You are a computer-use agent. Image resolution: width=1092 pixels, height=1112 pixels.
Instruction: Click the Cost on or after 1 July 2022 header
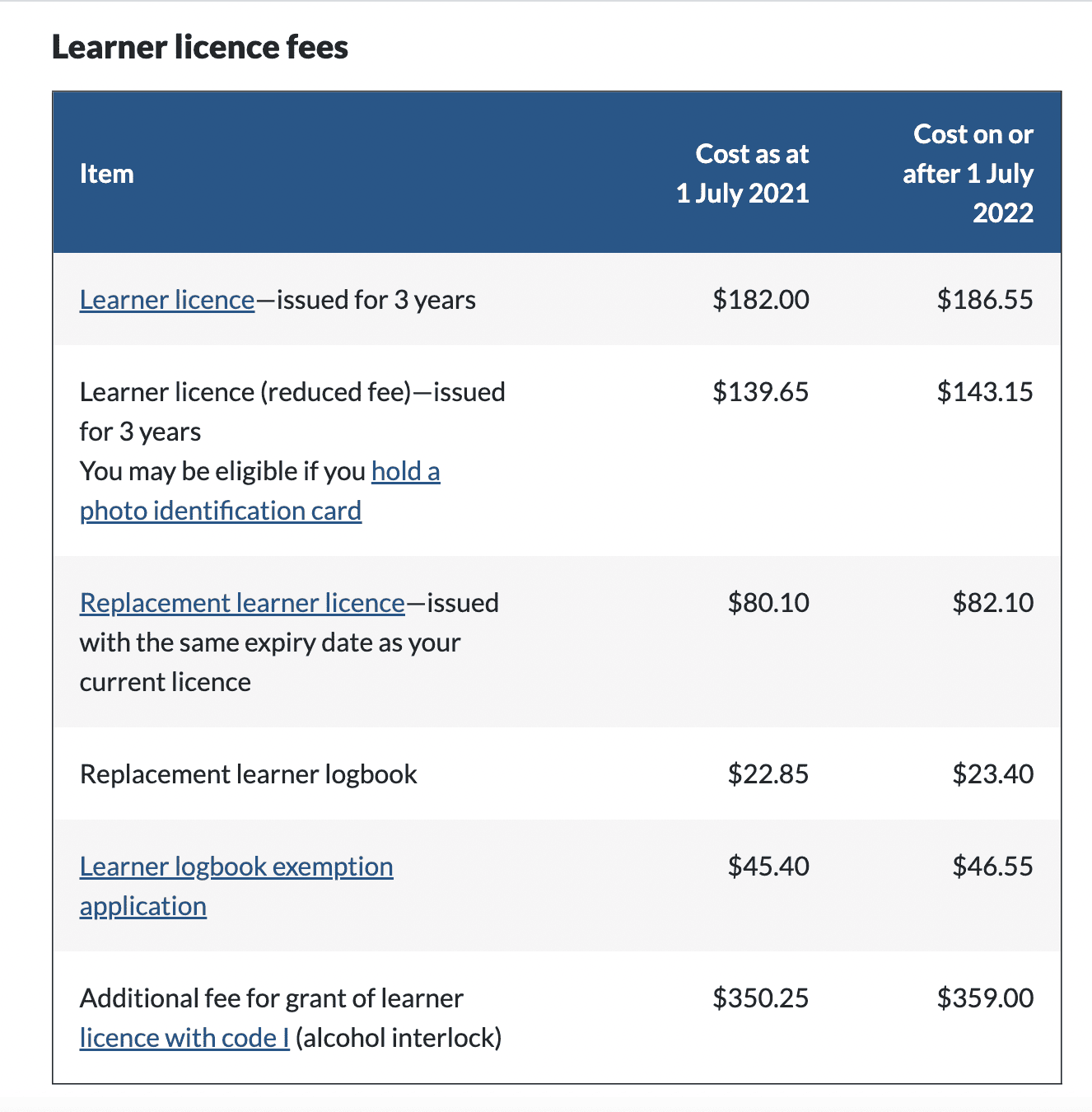point(968,174)
